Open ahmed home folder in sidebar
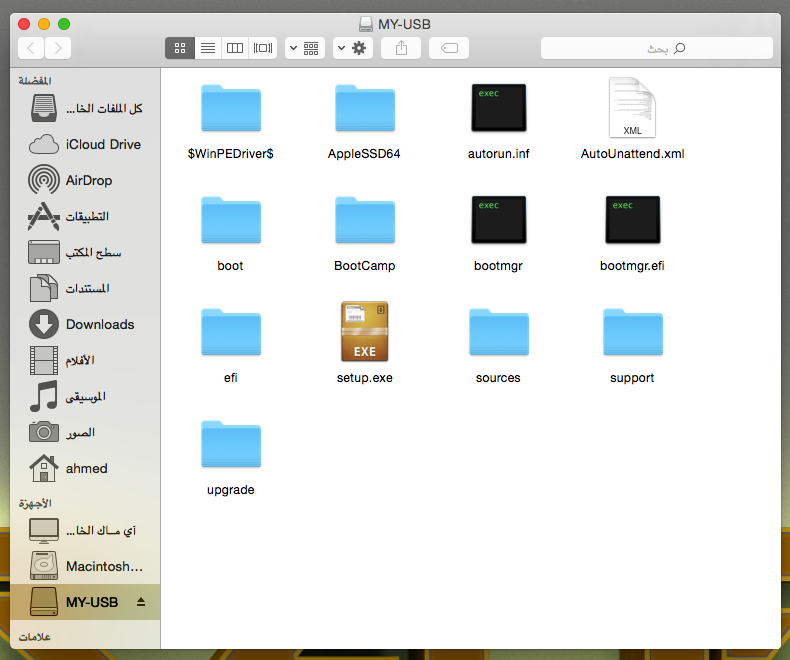 coord(85,469)
